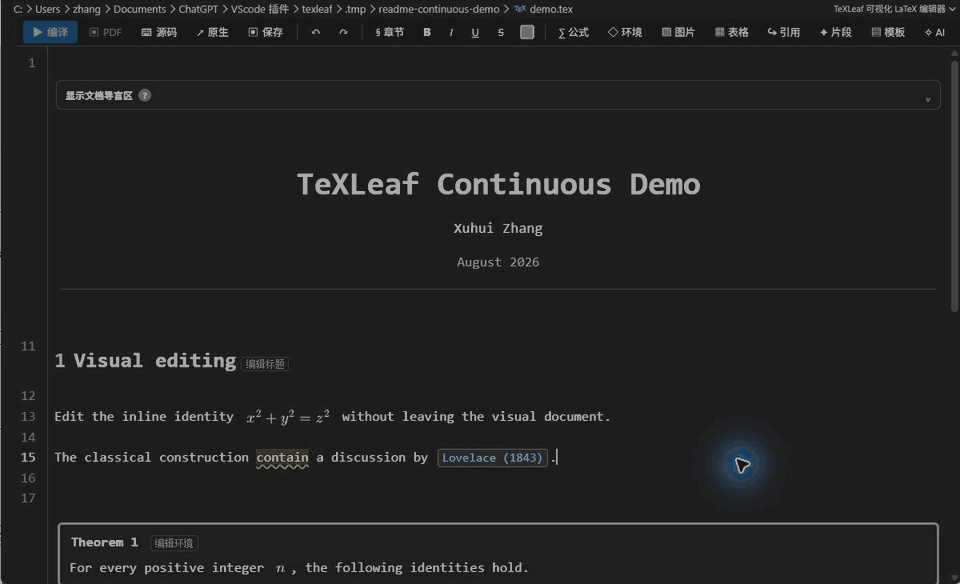The width and height of the screenshot is (960, 584).
Task: Click the date August 2026
Action: tap(498, 262)
